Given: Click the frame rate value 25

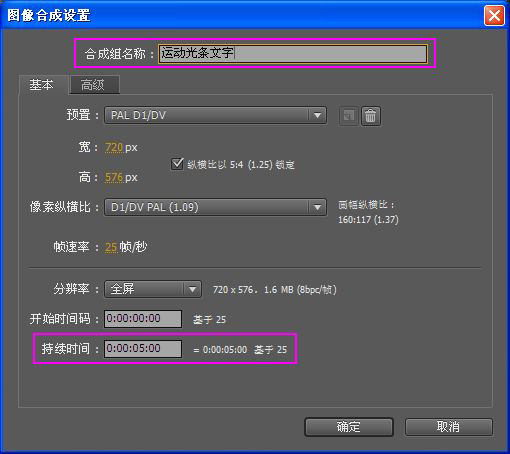Looking at the screenshot, I should coord(111,247).
